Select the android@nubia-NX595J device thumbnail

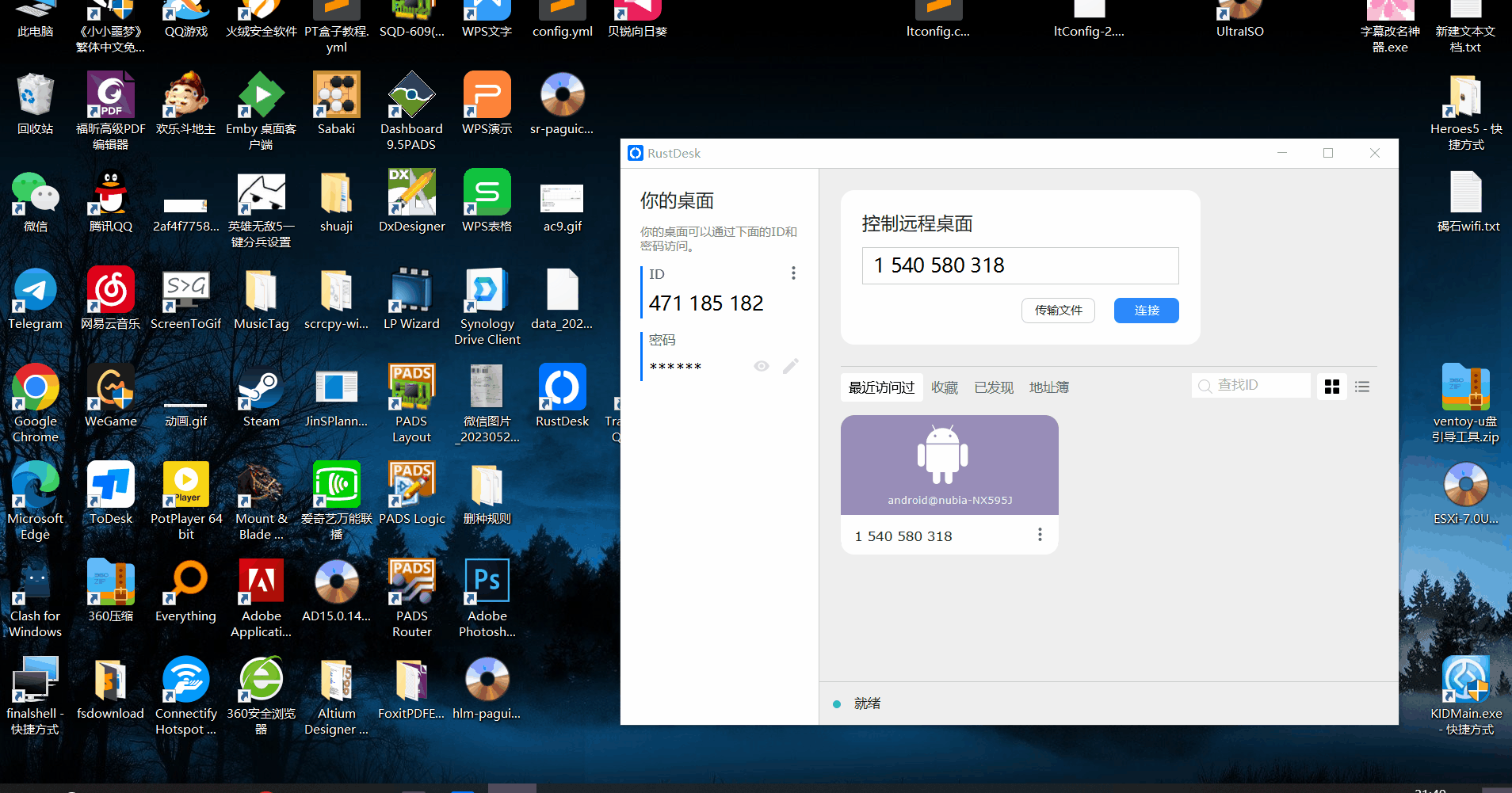coord(949,465)
